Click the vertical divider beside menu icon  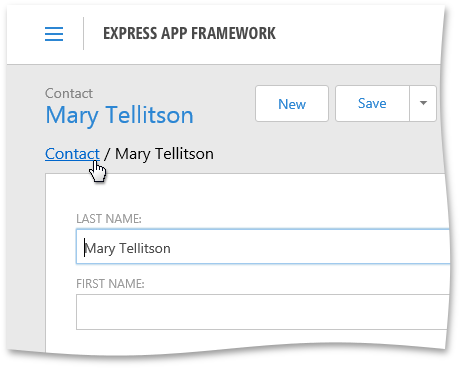83,34
